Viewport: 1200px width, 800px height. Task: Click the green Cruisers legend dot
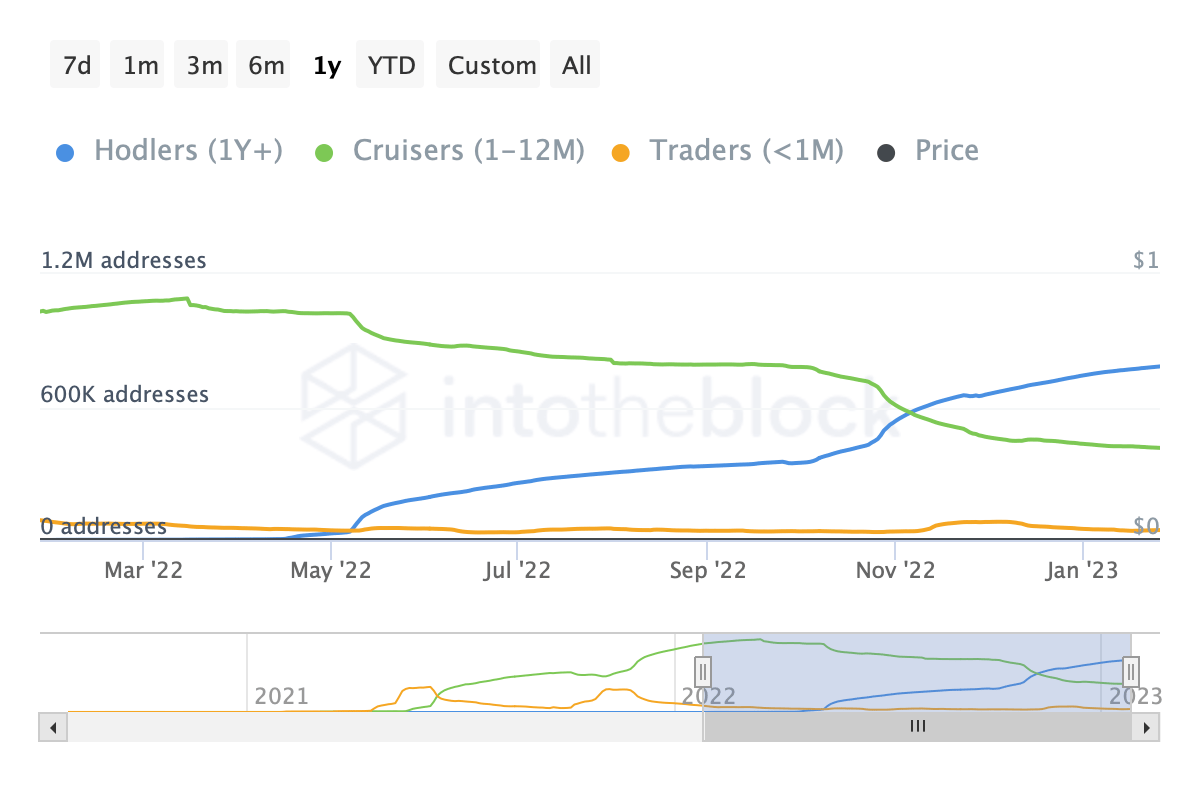pos(323,150)
